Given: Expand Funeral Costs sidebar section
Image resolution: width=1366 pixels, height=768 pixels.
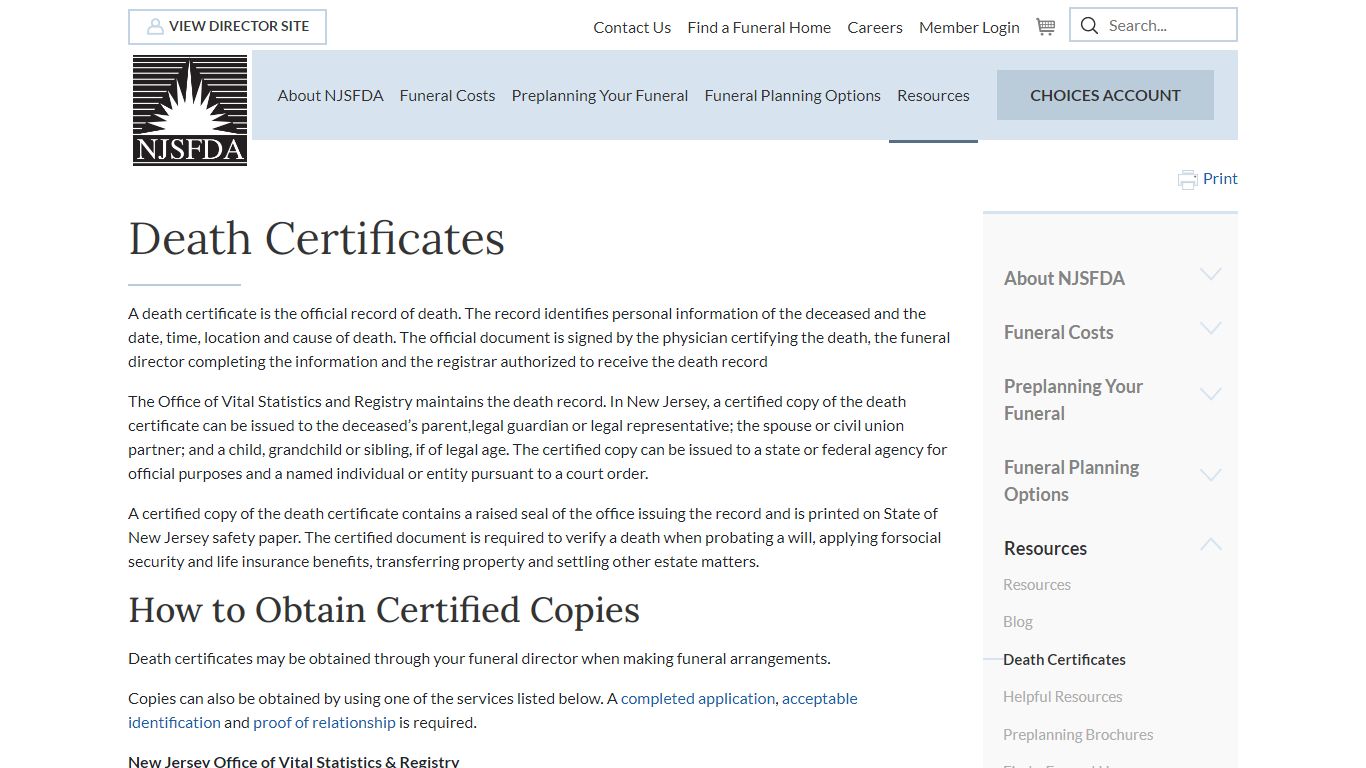Looking at the screenshot, I should pos(1210,329).
